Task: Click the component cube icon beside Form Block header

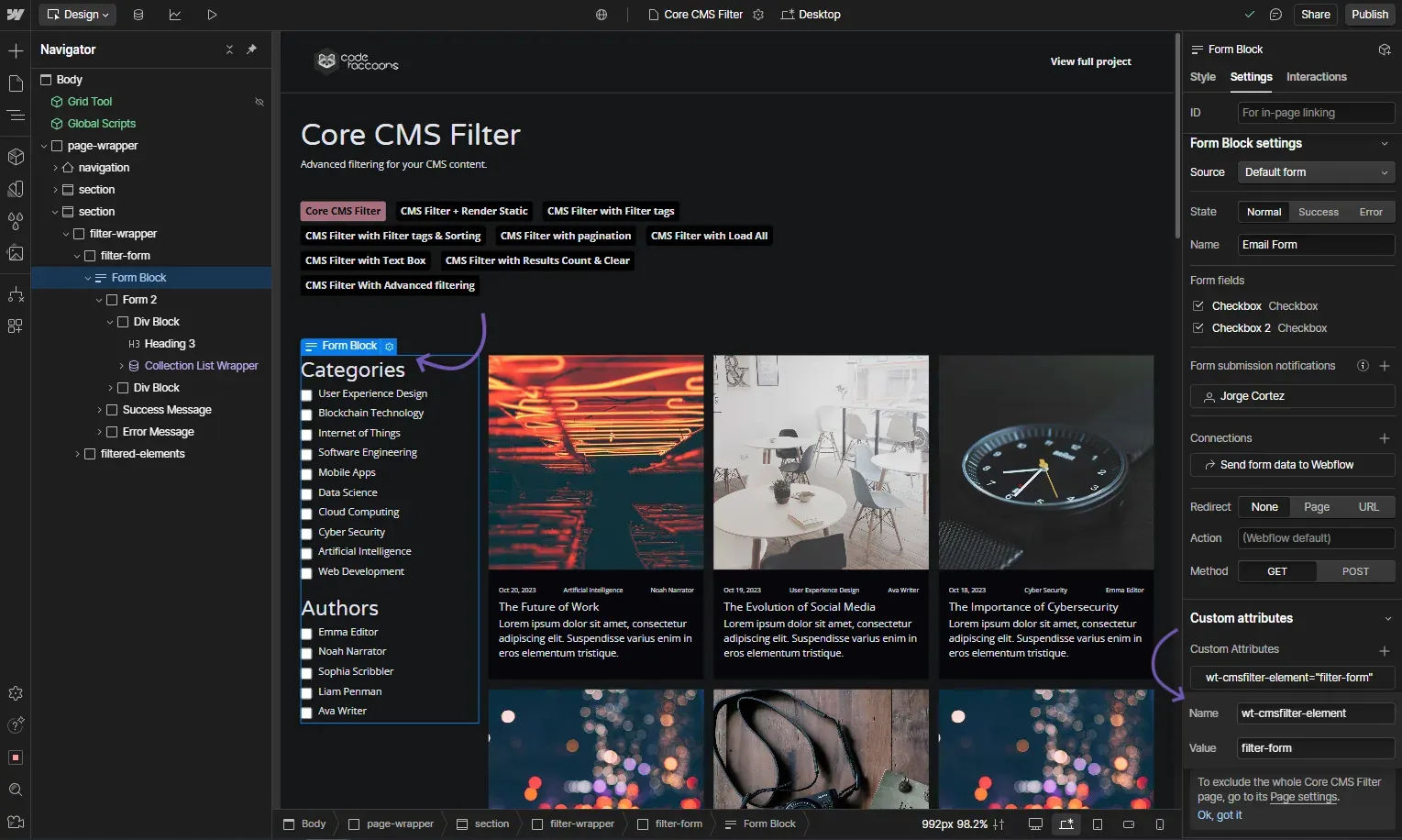Action: tap(1385, 50)
